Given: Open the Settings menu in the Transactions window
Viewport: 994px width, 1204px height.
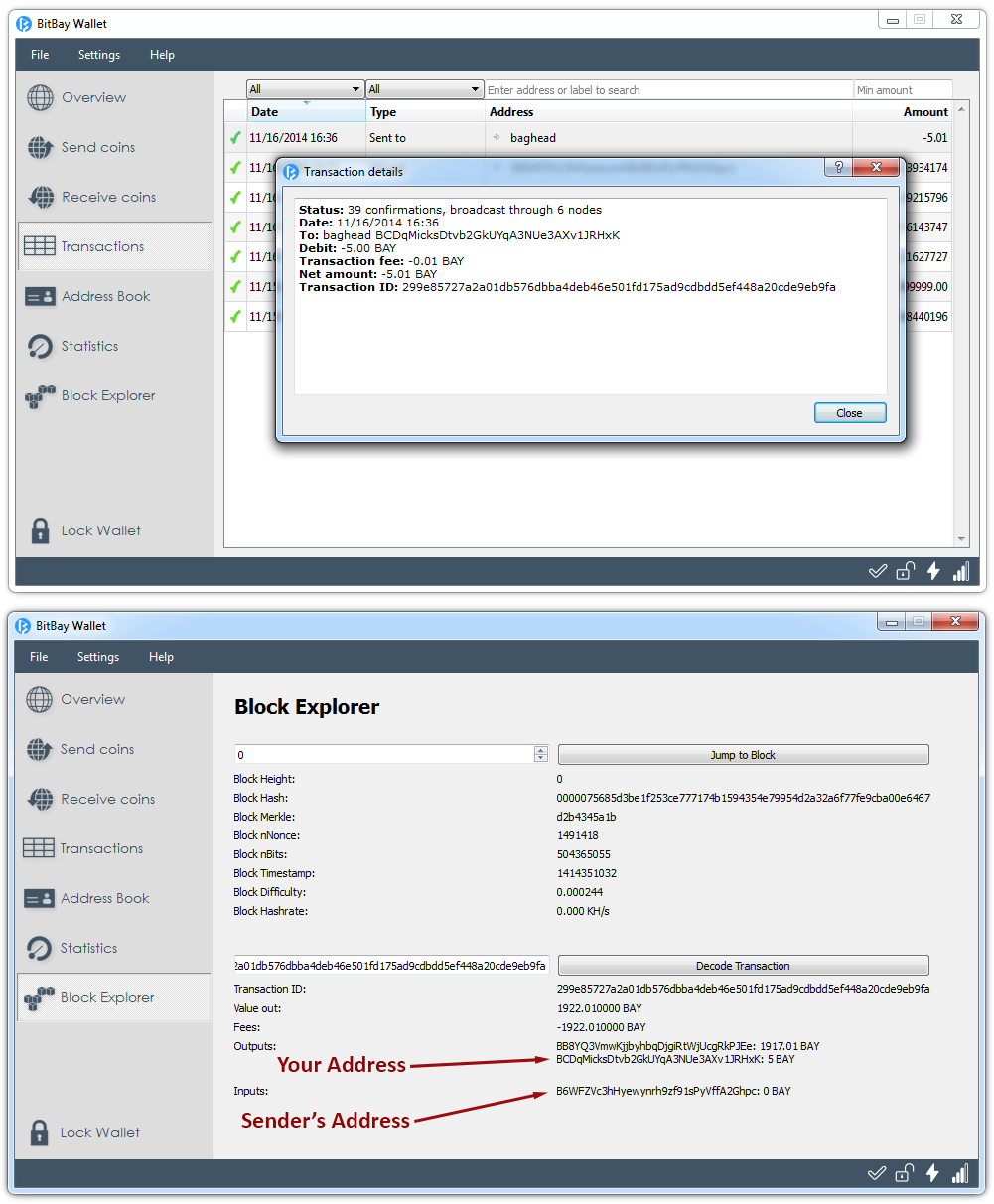Looking at the screenshot, I should click(99, 55).
